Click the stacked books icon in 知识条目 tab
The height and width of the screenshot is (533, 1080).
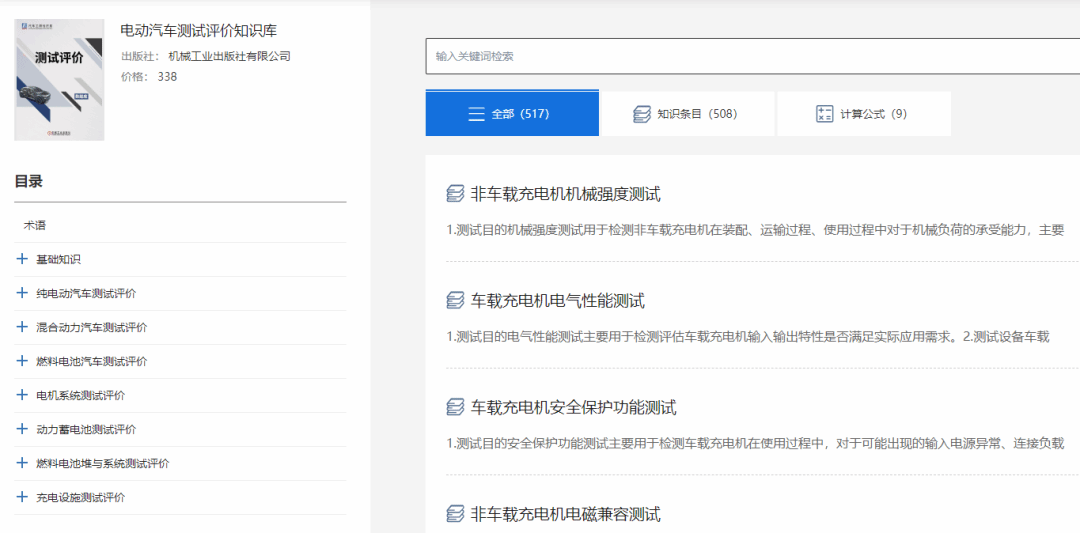642,114
